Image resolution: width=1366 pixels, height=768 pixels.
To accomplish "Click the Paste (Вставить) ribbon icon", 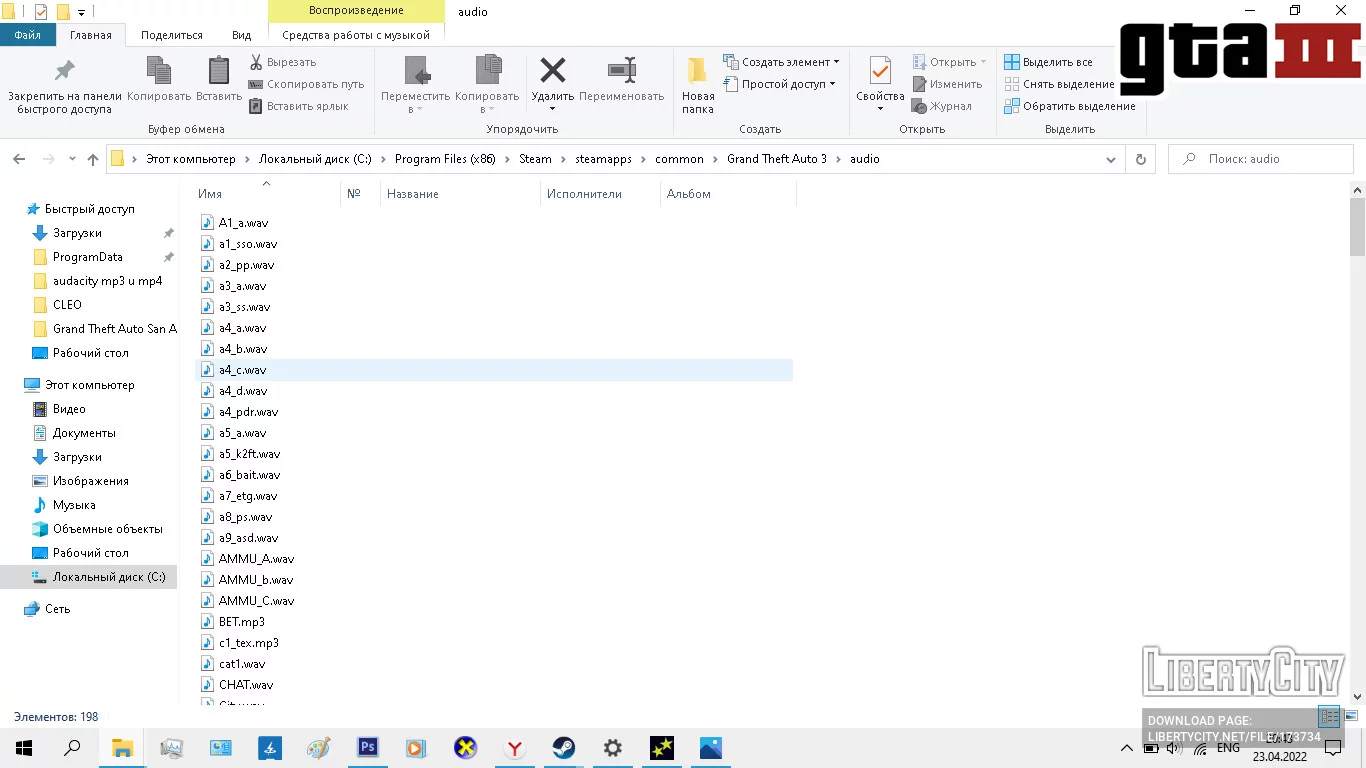I will click(218, 73).
